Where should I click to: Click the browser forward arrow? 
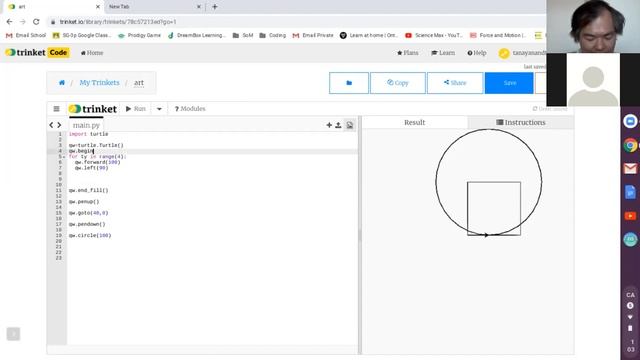[22, 22]
